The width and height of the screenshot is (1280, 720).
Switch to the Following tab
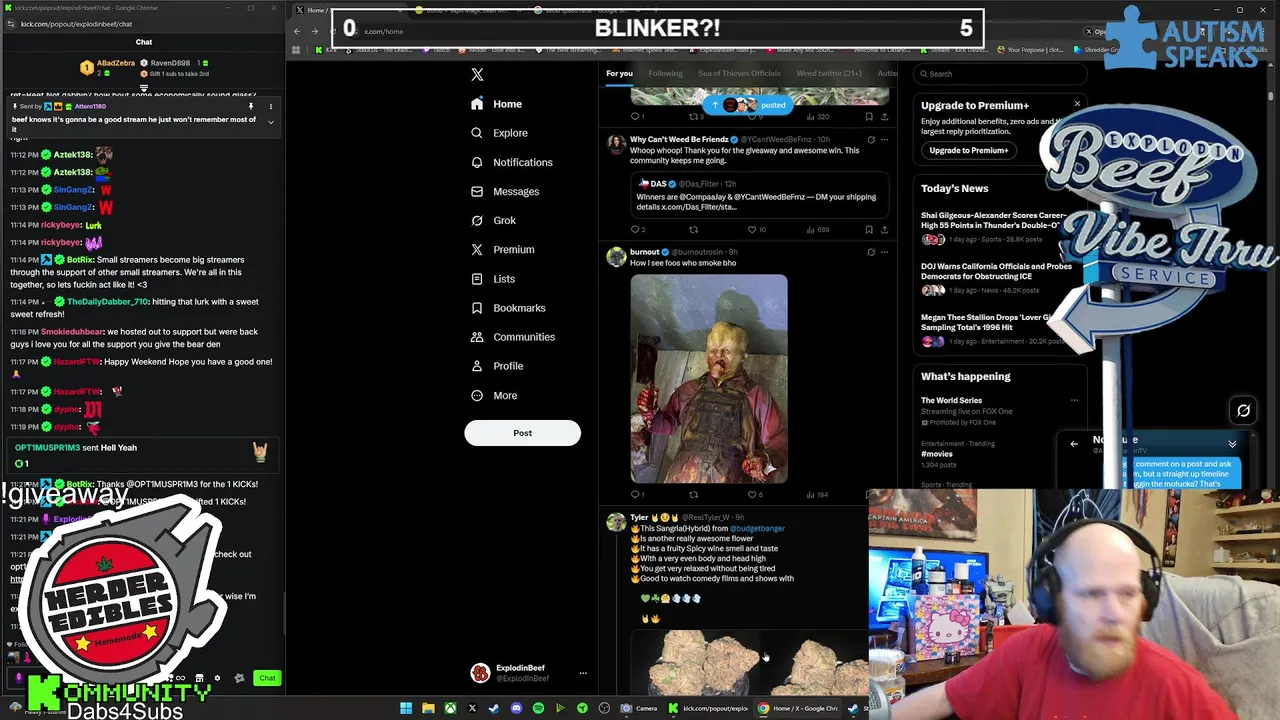click(665, 73)
